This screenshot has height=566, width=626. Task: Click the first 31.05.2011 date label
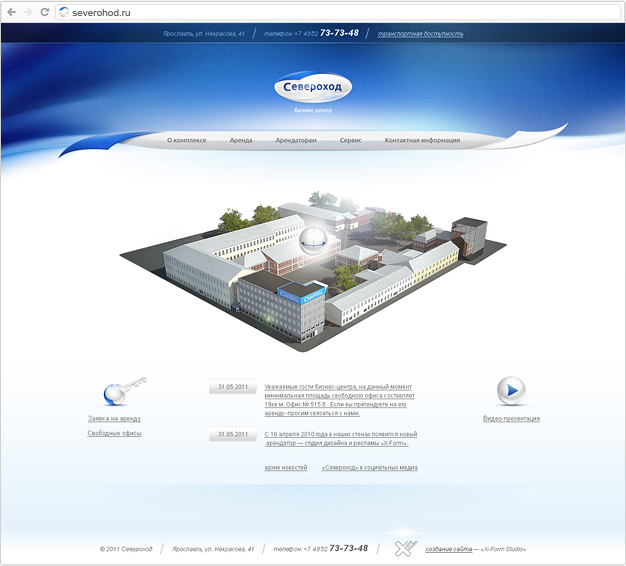point(233,387)
